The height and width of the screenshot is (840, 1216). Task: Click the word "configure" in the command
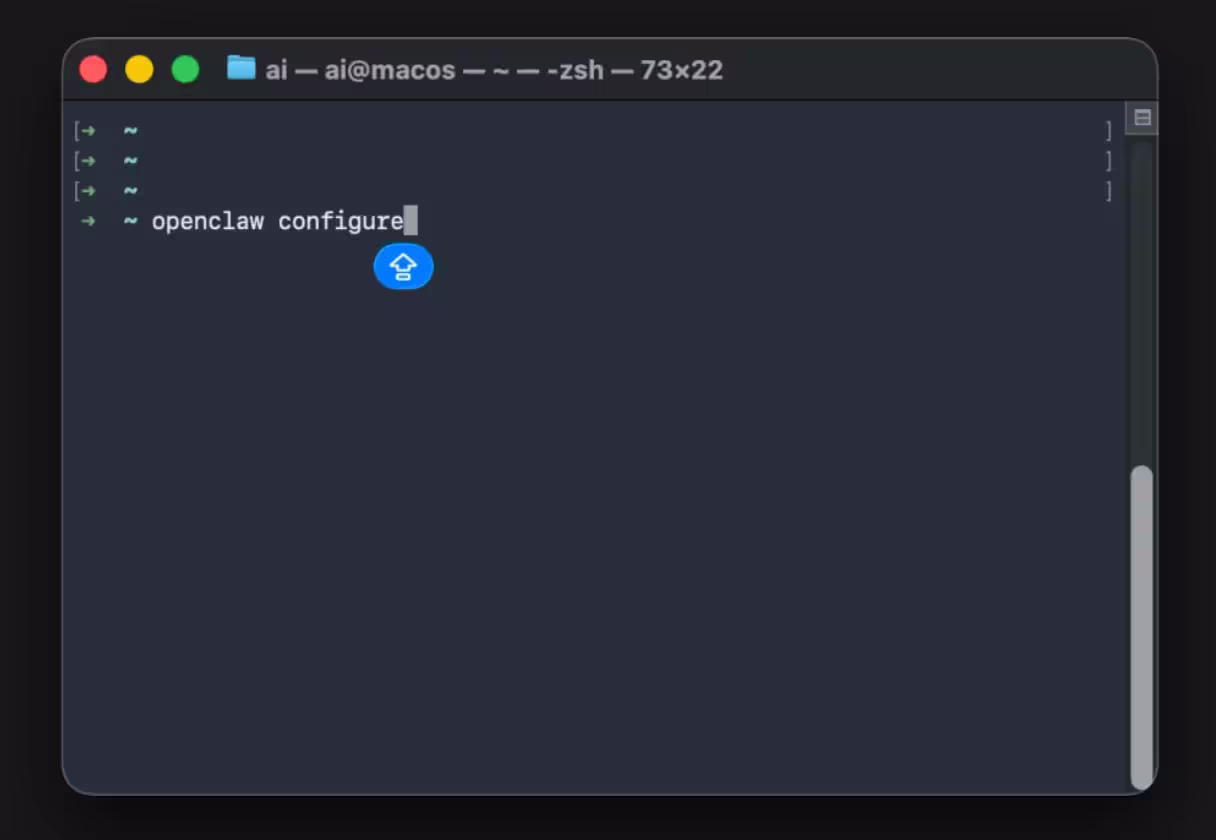pos(340,221)
